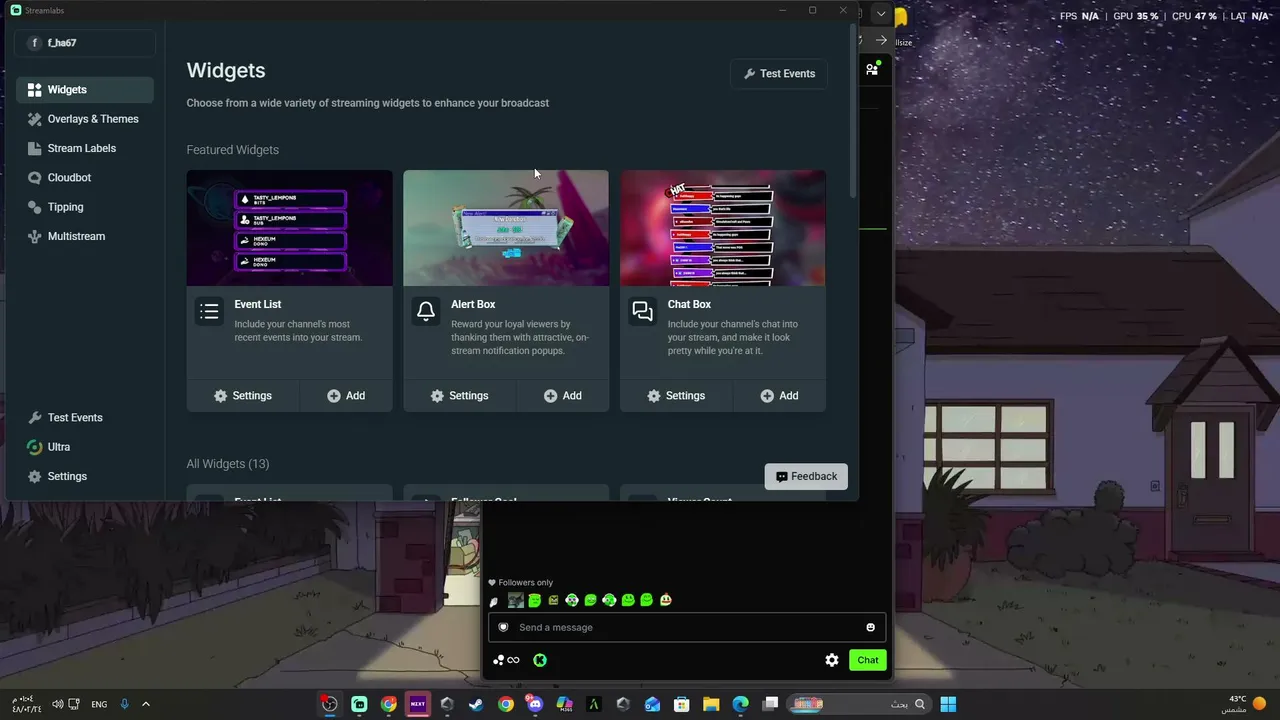Click the taskbar clock and date
Image resolution: width=1280 pixels, height=720 pixels.
point(25,704)
